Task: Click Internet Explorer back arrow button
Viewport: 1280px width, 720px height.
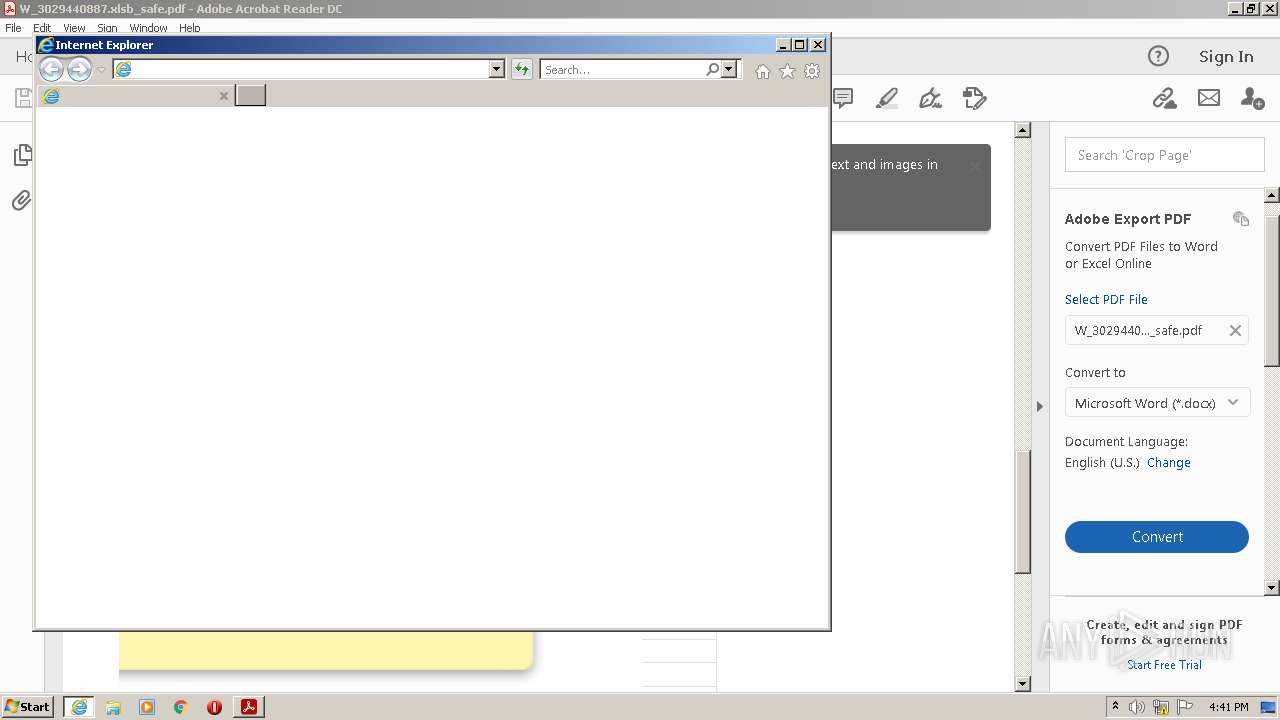Action: coord(51,69)
